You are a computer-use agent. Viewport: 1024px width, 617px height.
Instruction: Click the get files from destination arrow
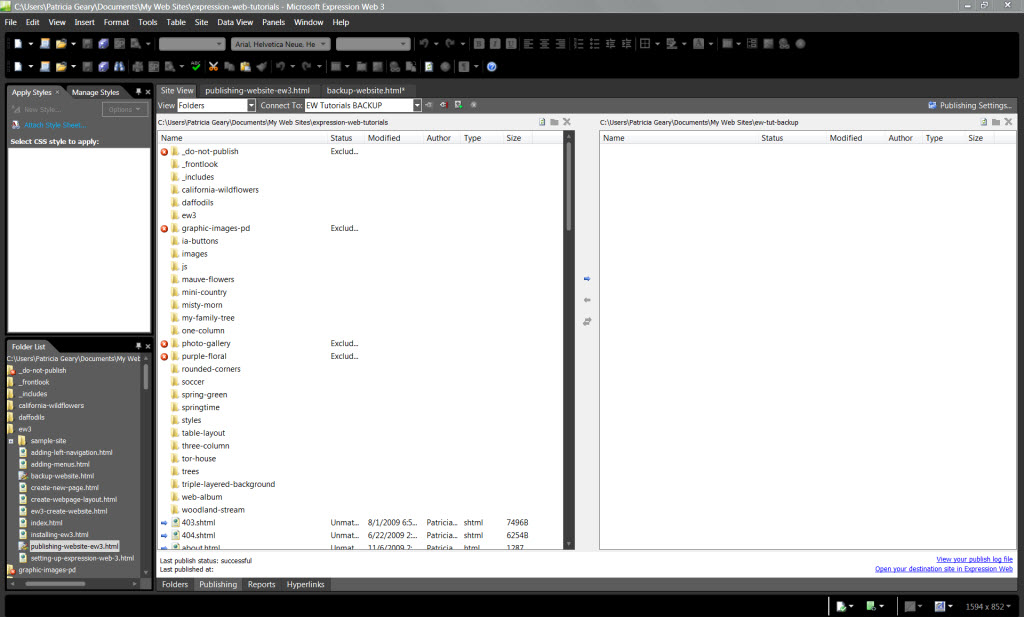(x=587, y=300)
